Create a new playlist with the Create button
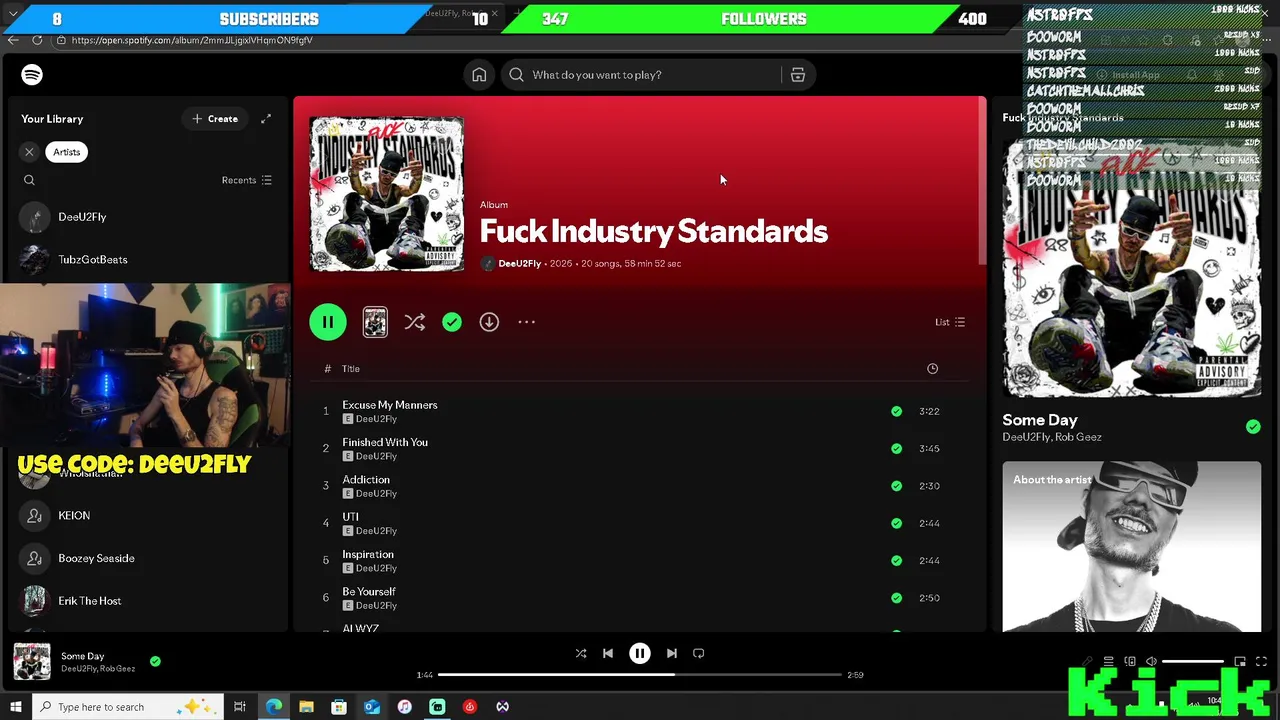This screenshot has width=1280, height=720. click(215, 119)
